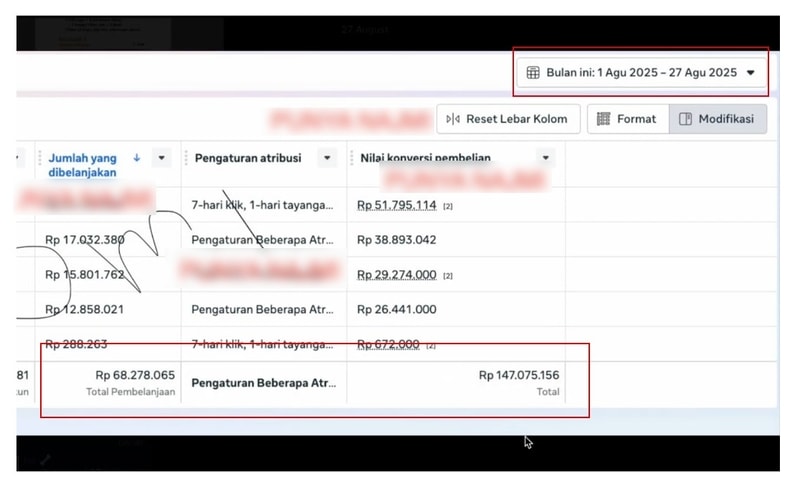Viewport: 800px width, 492px height.
Task: Select the Rp 38.893.042 conversion cell
Action: pyautogui.click(x=396, y=240)
